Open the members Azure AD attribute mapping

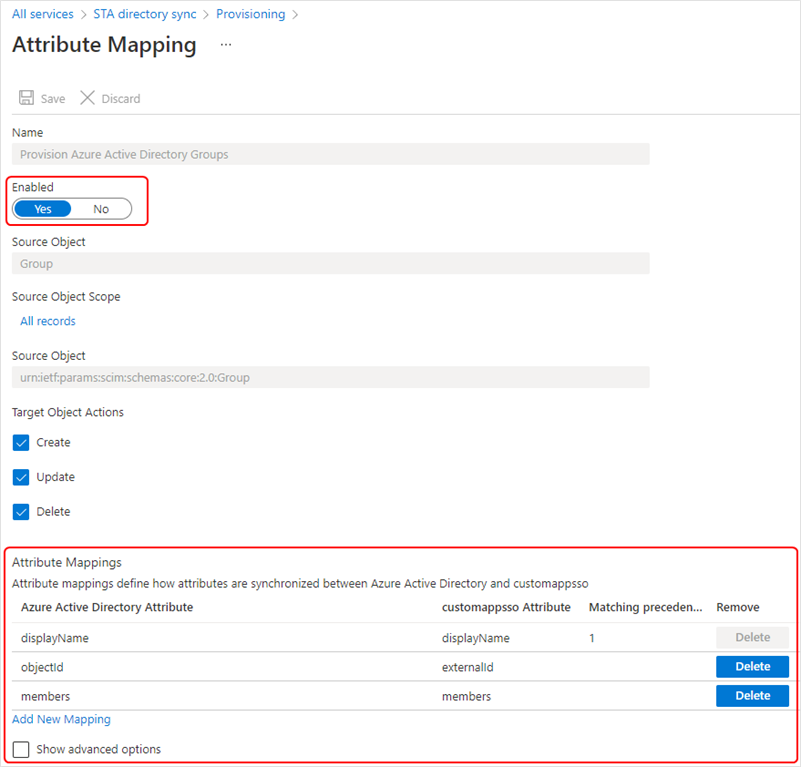coord(45,696)
